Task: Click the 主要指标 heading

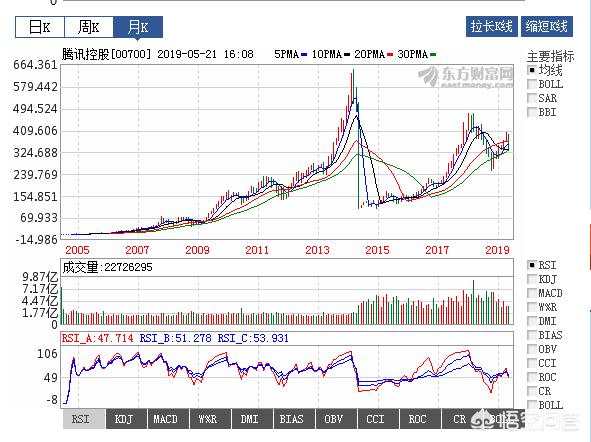Action: coord(551,56)
